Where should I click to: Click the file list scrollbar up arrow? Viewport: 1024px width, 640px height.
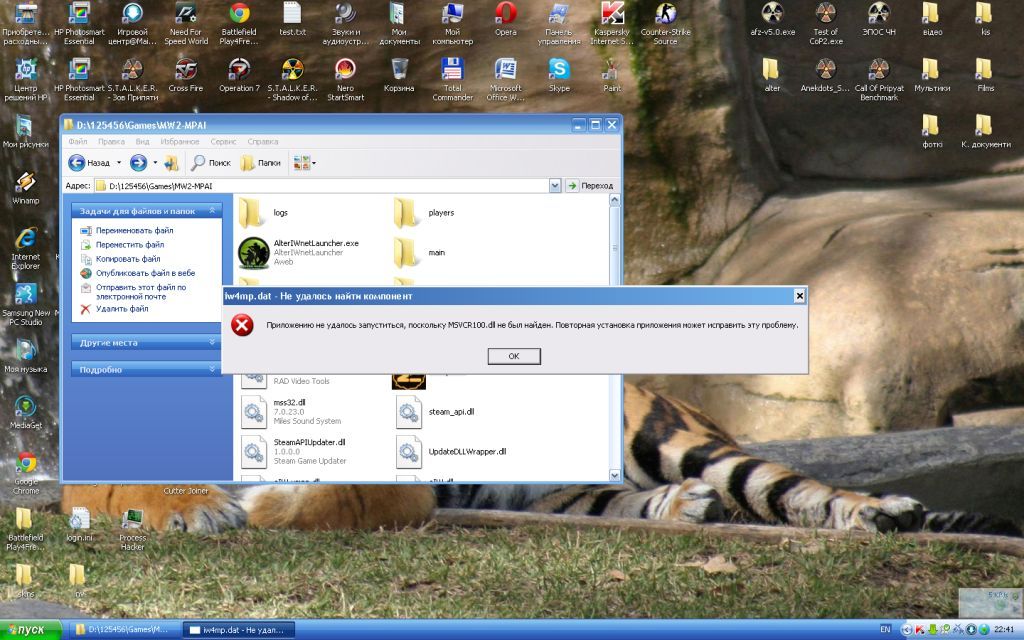(x=615, y=200)
